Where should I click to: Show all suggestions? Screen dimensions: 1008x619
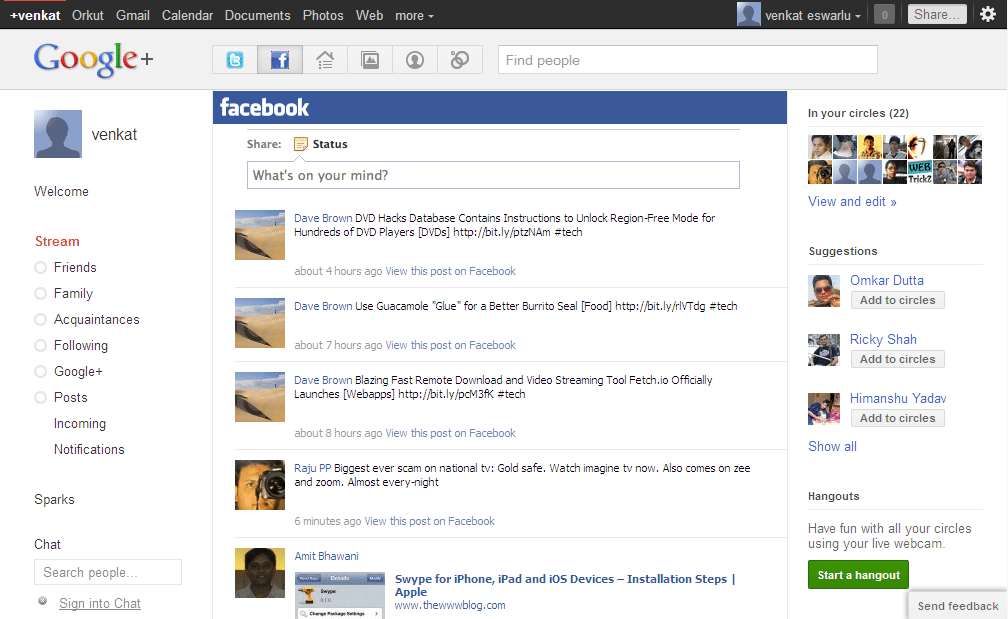coord(832,447)
